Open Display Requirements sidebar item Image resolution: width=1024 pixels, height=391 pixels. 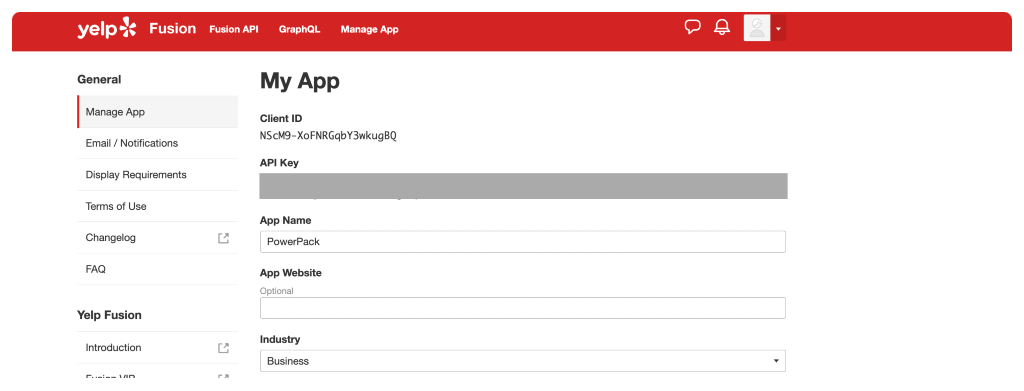tap(157, 175)
